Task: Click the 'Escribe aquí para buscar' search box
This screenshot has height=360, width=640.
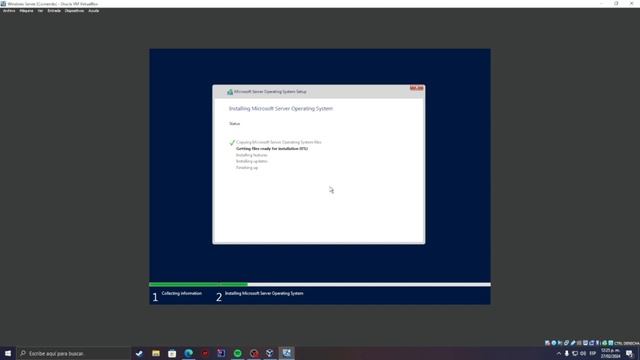Action: pos(73,353)
